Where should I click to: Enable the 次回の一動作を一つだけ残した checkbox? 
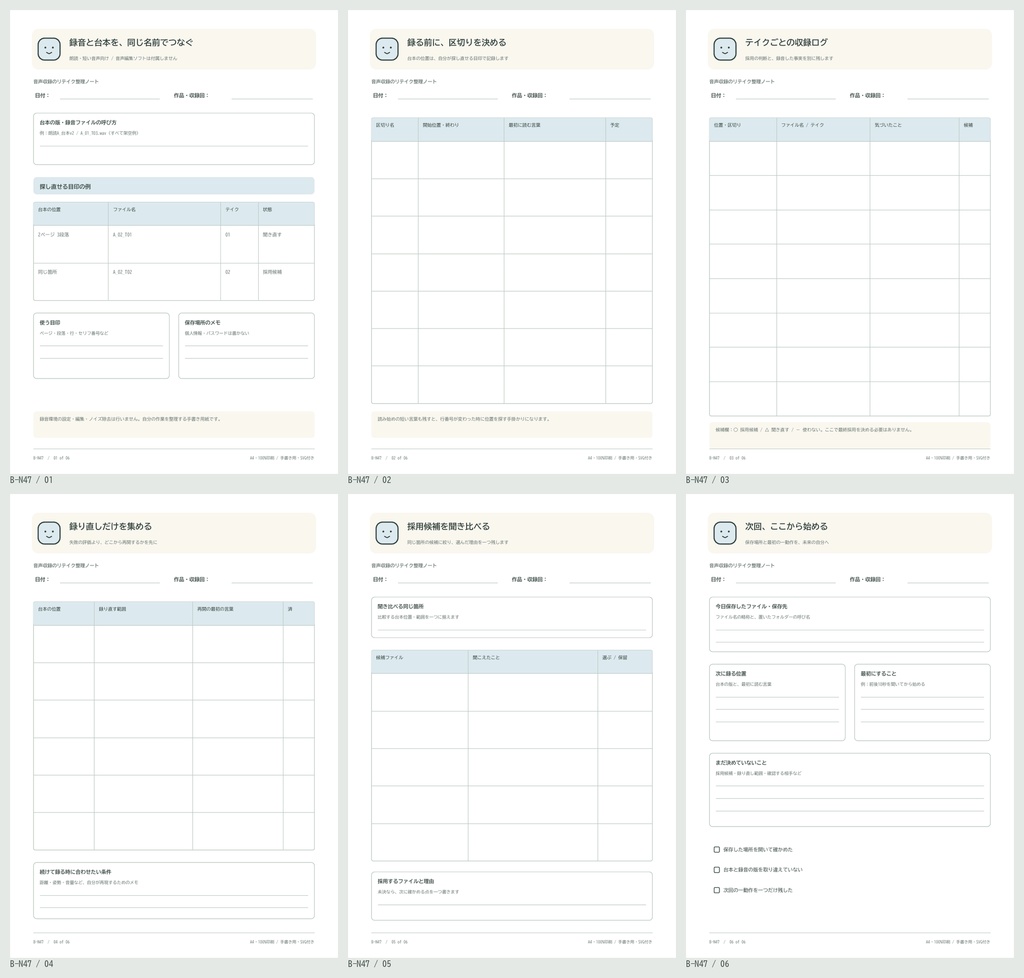point(716,890)
